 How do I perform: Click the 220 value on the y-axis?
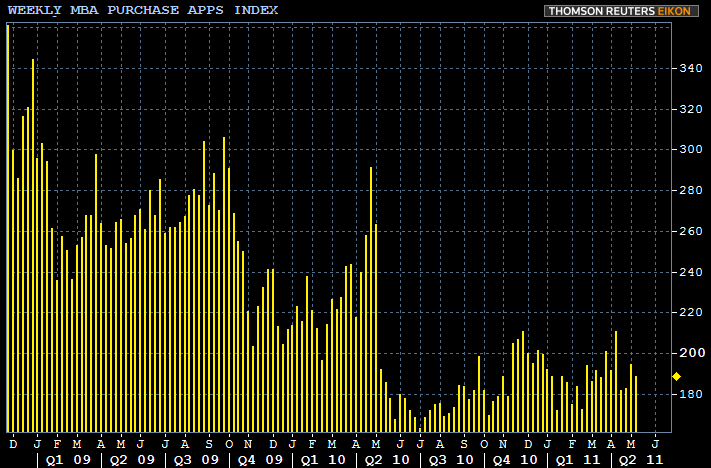click(x=689, y=313)
